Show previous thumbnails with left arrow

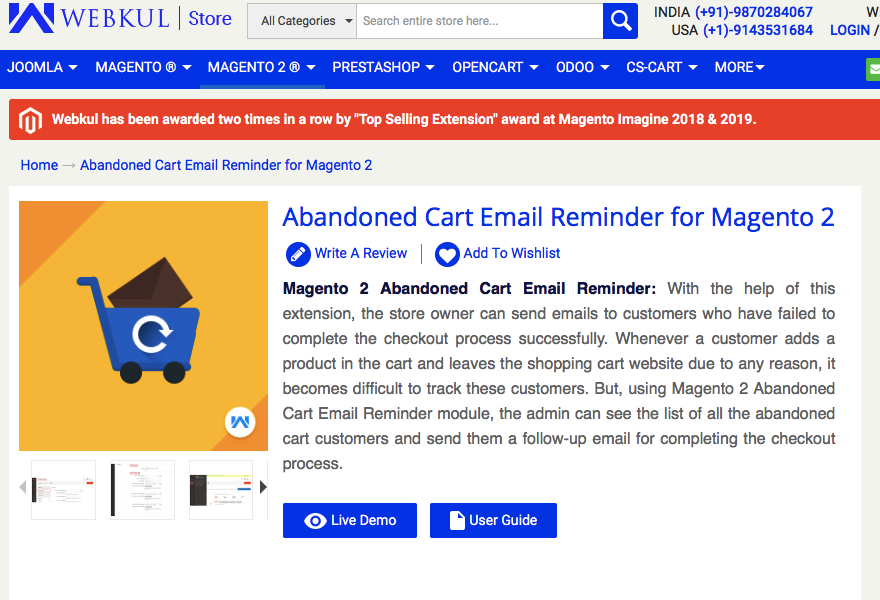point(23,487)
